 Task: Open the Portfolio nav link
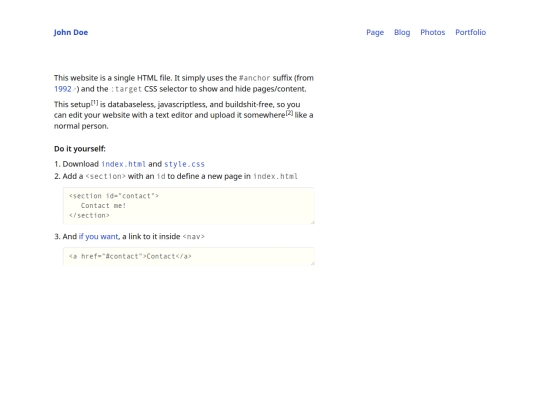(x=470, y=32)
